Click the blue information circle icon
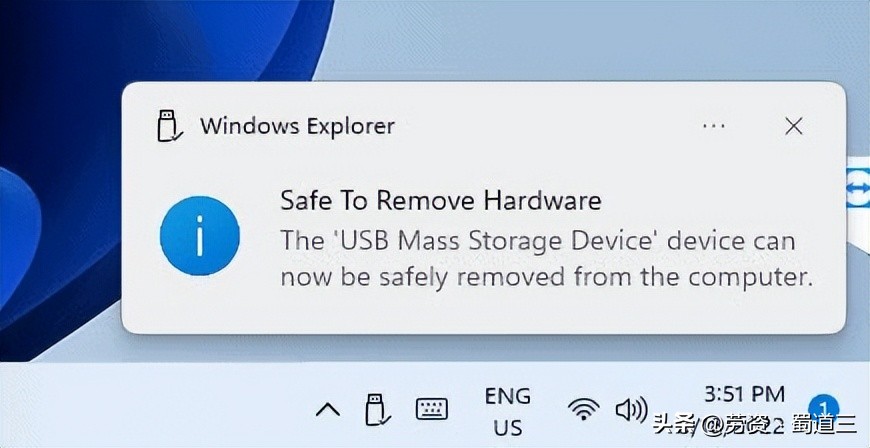Screen dimensions: 870x448 (x=200, y=236)
